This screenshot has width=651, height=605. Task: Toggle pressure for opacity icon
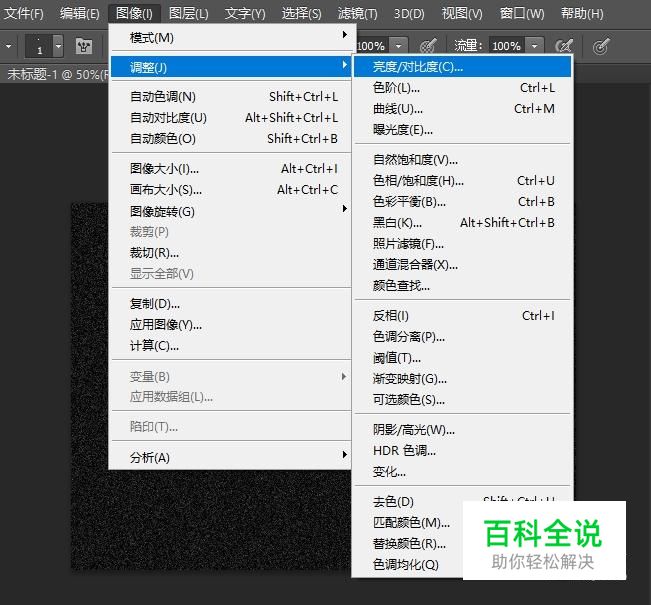tap(428, 46)
